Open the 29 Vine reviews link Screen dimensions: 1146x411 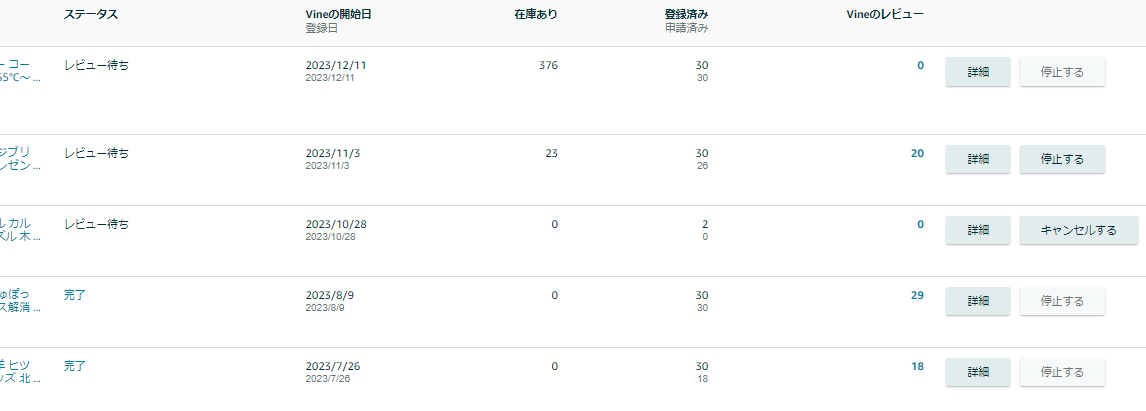click(917, 295)
